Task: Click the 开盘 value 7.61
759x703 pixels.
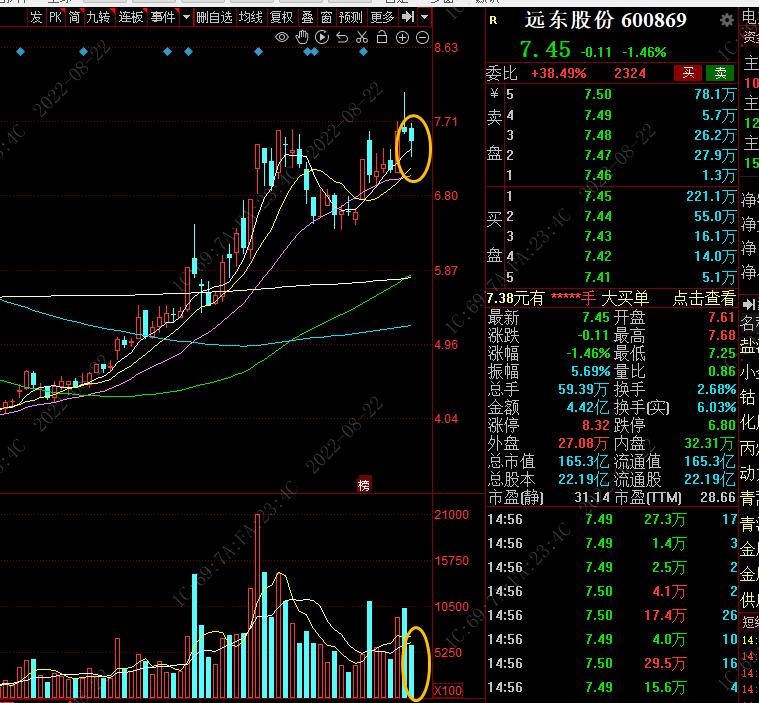Action: [x=722, y=318]
